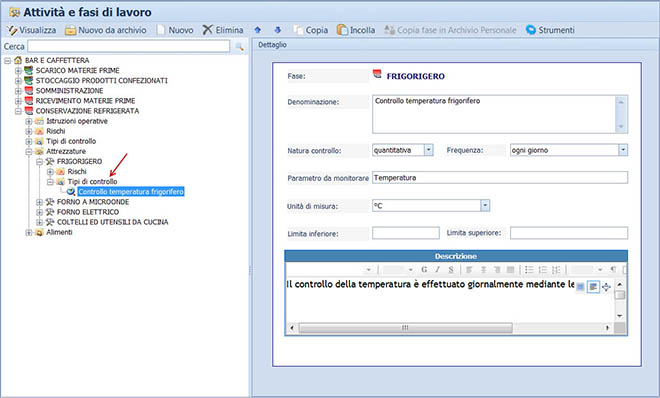Expand Istruzioni operative node
Image resolution: width=660 pixels, height=398 pixels.
pos(29,121)
